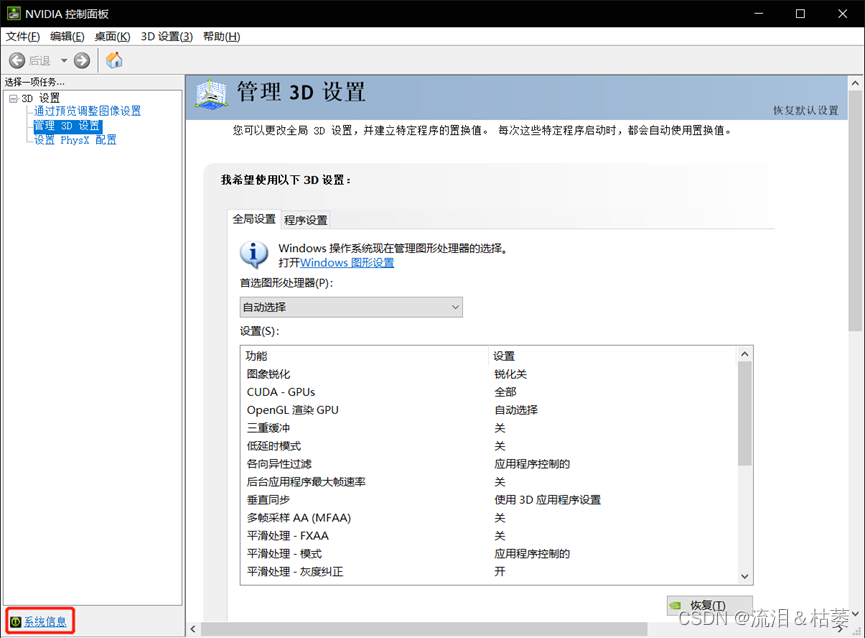Screen dimensions: 865x638
Task: Click the main panel horizontal scrollbar thumb
Action: [x=424, y=629]
